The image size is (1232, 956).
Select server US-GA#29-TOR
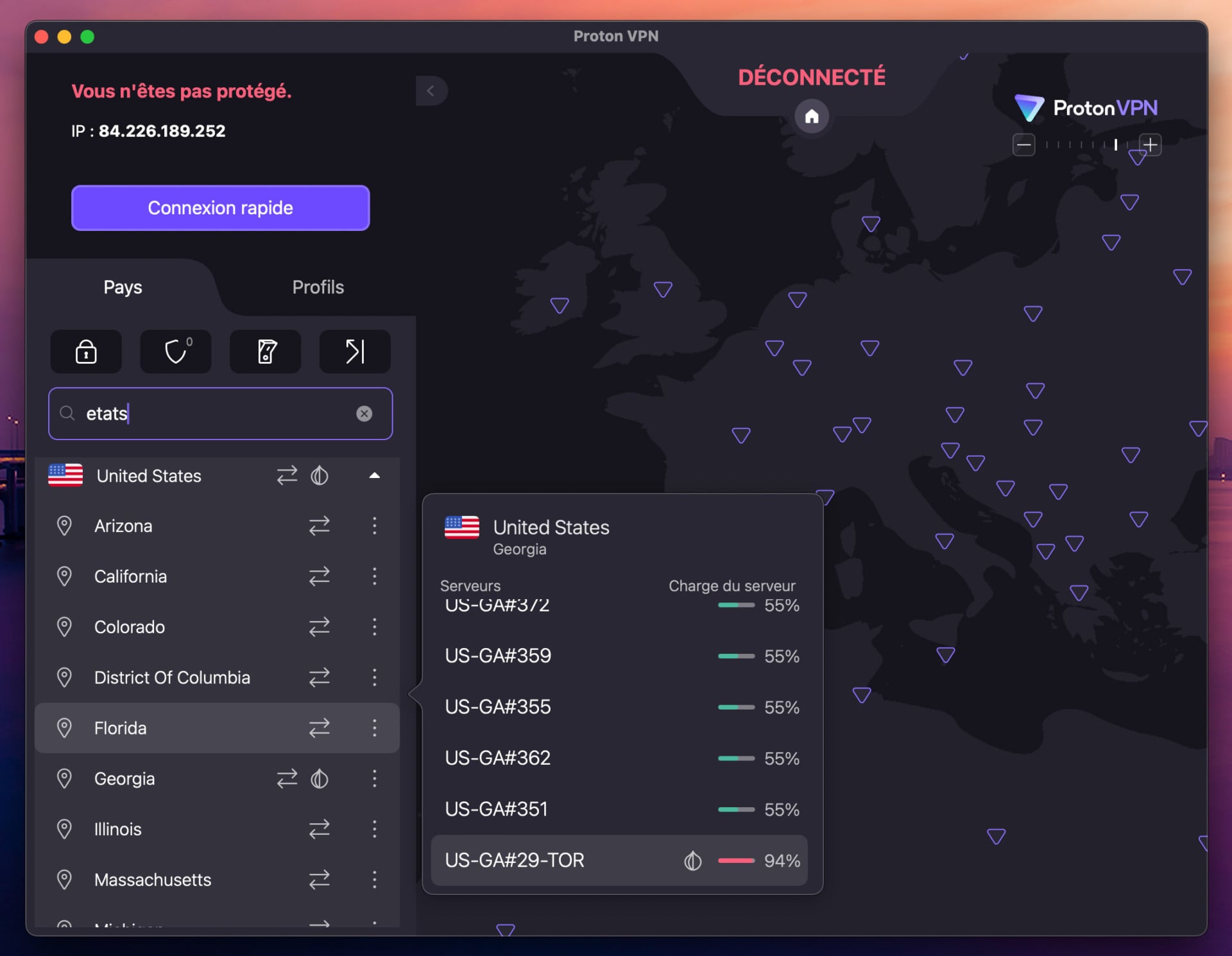(619, 860)
